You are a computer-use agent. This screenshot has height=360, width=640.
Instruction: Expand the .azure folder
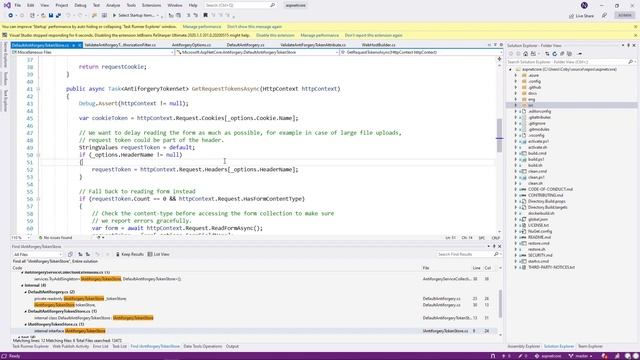[x=516, y=76]
